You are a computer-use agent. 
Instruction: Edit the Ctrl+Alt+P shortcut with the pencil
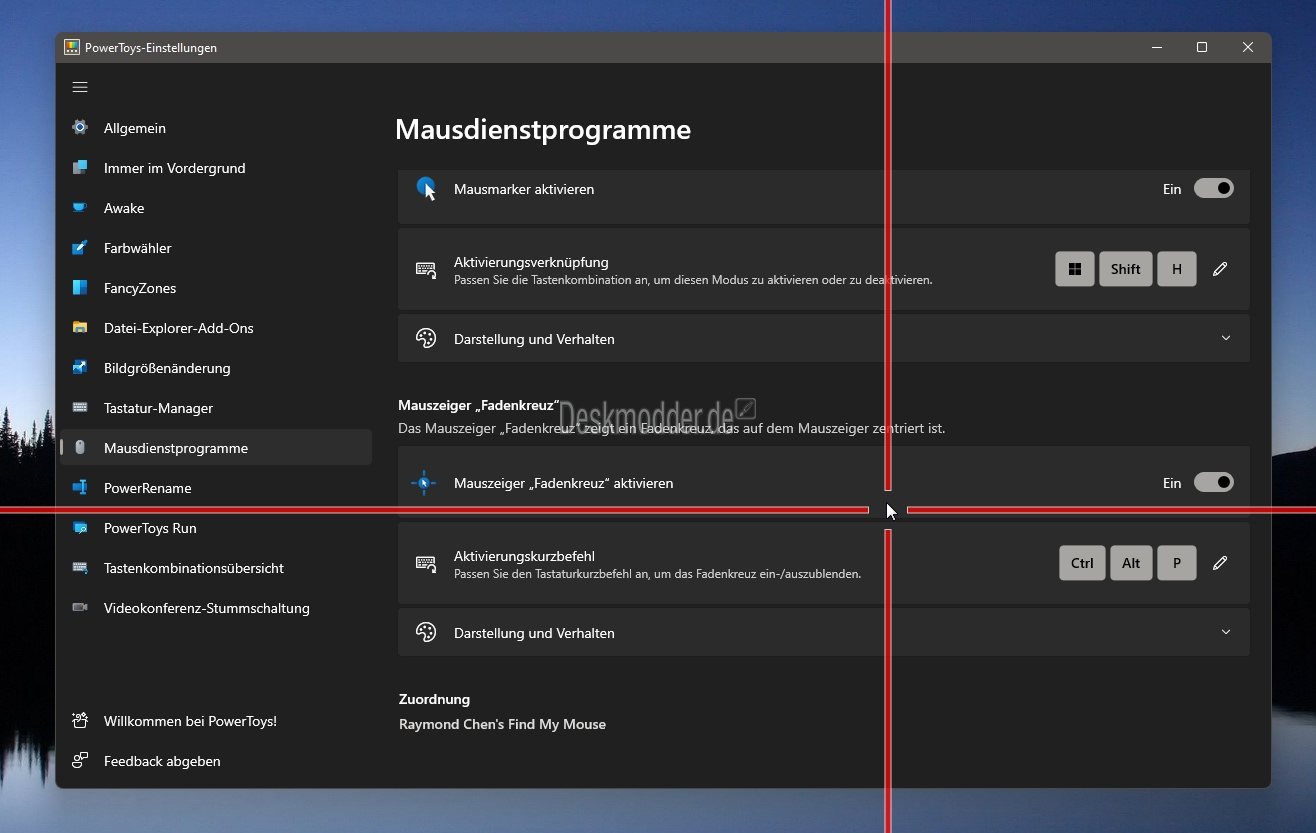[x=1220, y=563]
